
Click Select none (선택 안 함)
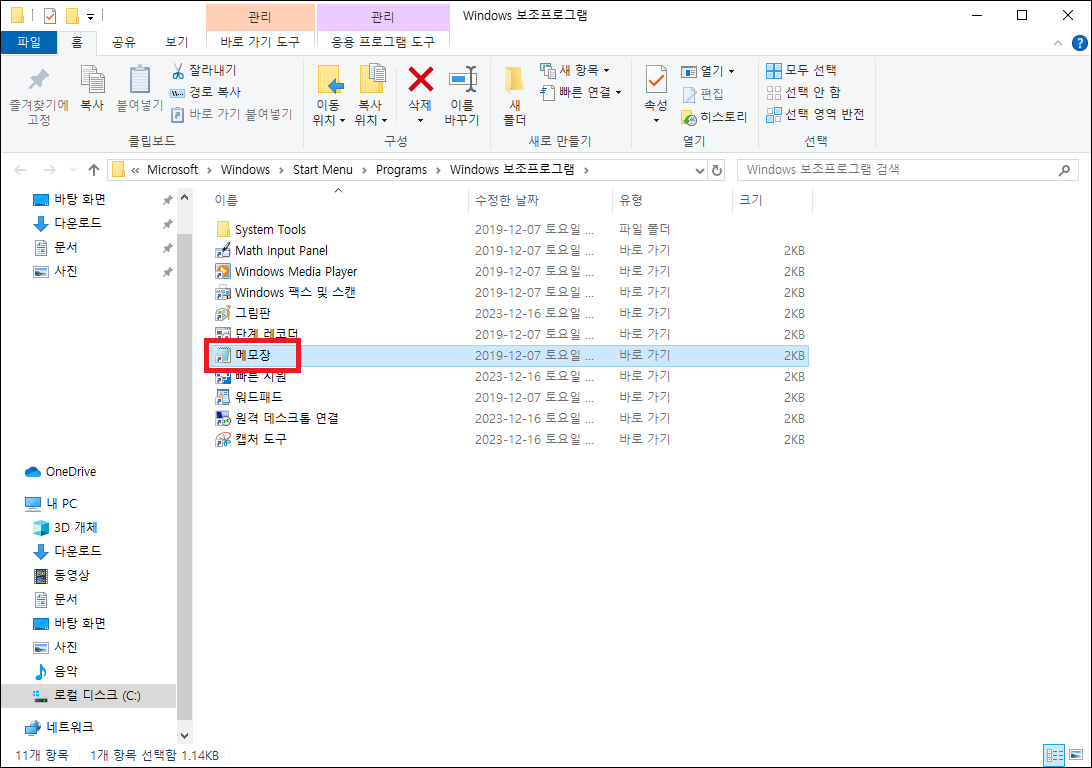[x=803, y=92]
